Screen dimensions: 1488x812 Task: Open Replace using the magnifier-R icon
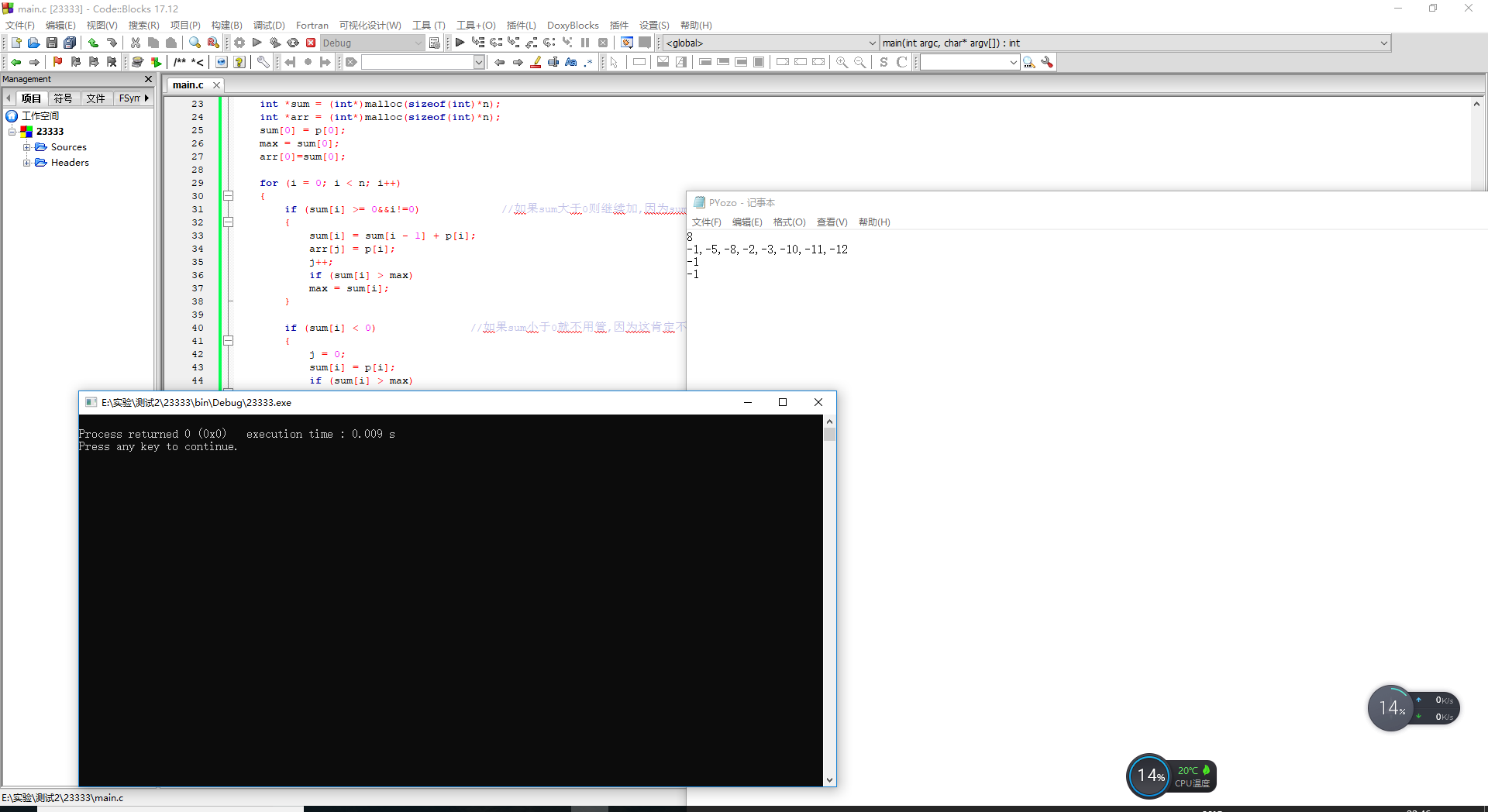[x=213, y=43]
